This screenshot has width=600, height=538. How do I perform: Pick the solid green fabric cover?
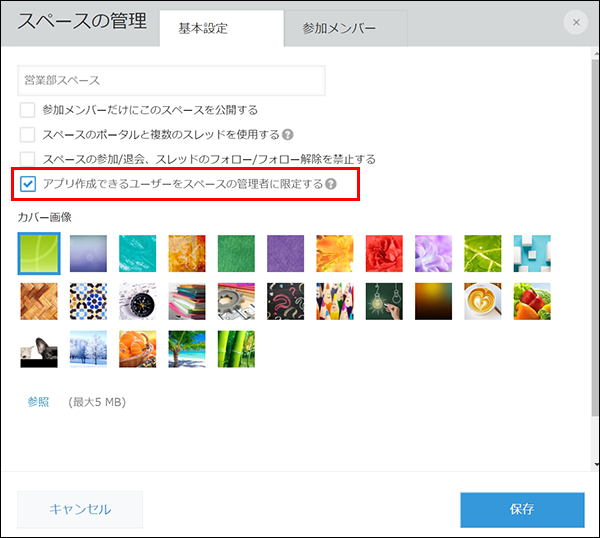(236, 253)
